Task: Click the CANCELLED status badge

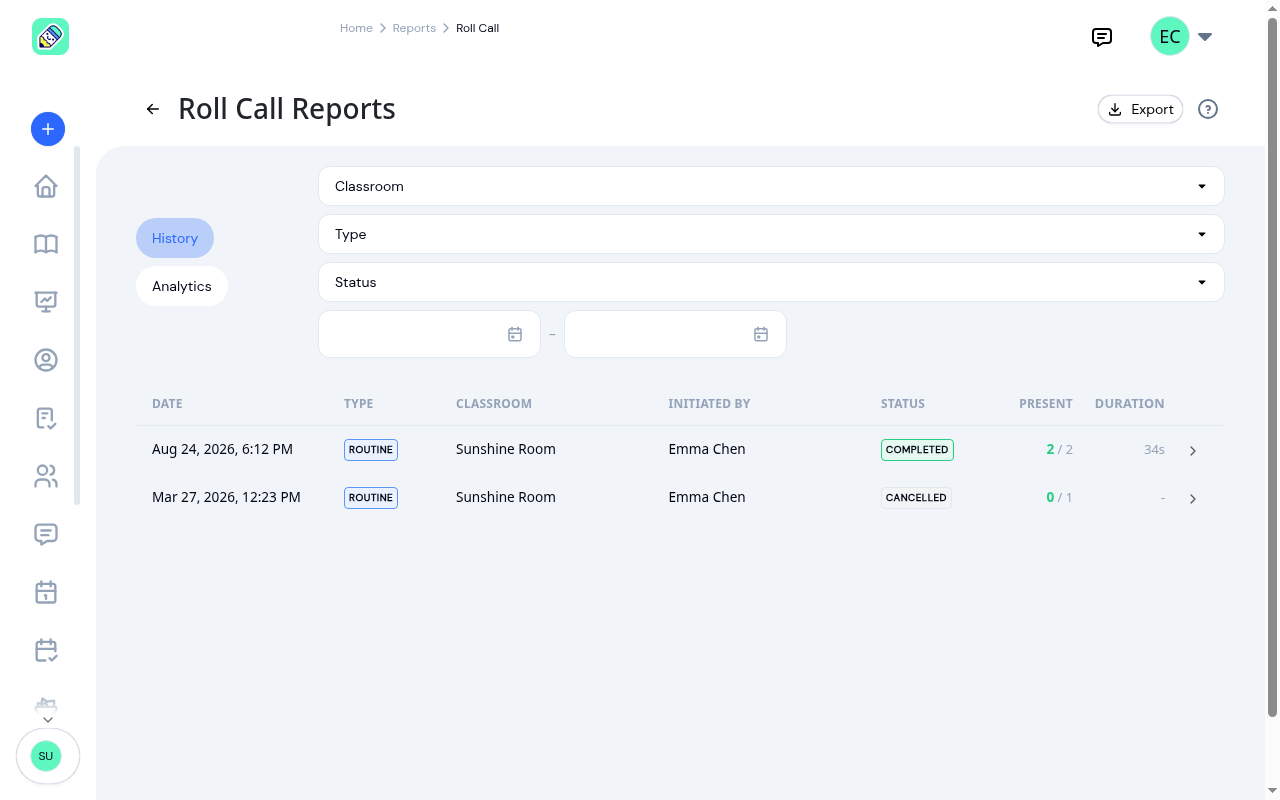Action: tap(916, 498)
